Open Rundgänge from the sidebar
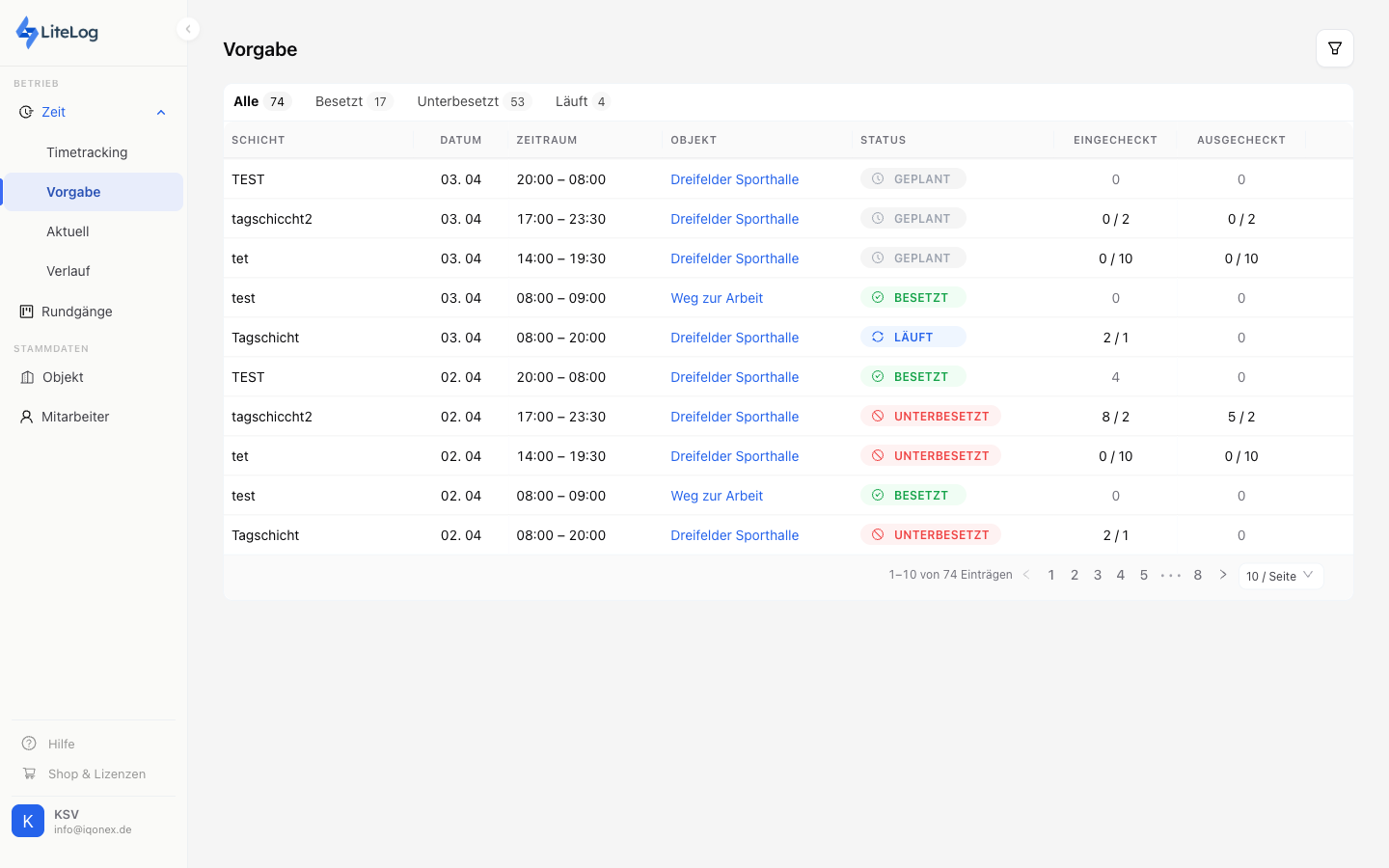Screen dimensions: 1389x868 [x=77, y=312]
